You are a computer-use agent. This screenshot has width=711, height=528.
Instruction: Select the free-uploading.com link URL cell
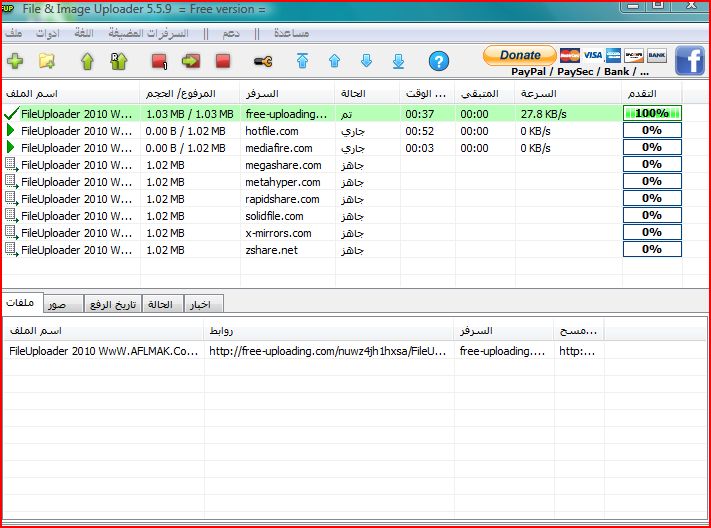(328, 351)
